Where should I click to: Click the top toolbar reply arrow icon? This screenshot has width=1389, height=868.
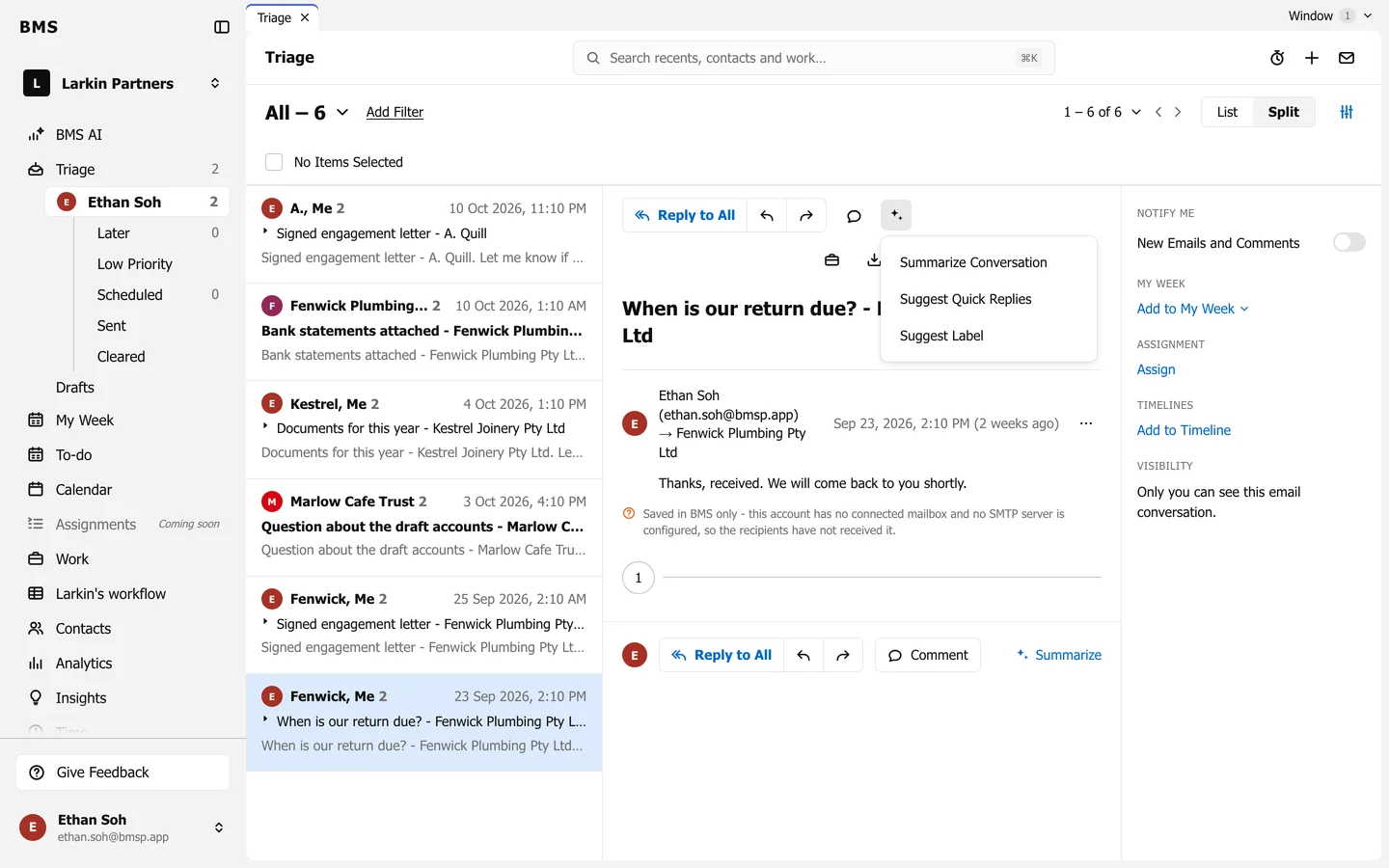pyautogui.click(x=767, y=216)
